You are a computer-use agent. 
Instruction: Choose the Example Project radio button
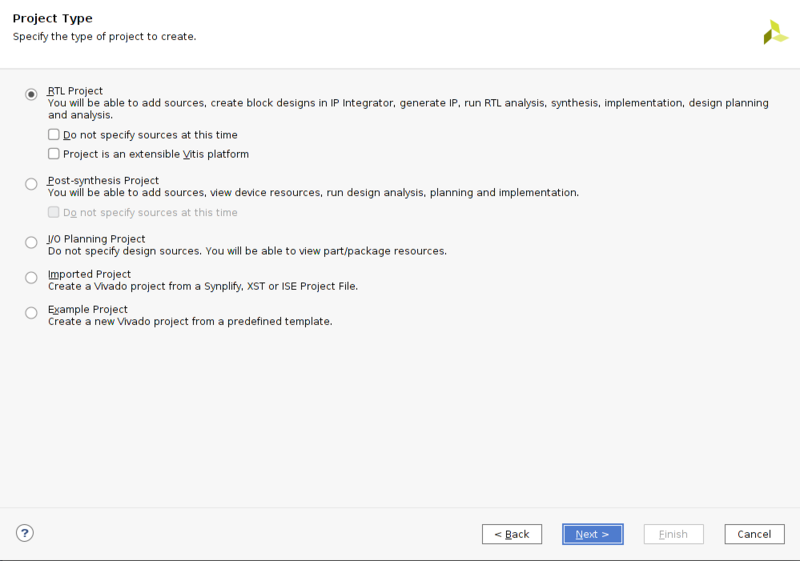[x=31, y=313]
